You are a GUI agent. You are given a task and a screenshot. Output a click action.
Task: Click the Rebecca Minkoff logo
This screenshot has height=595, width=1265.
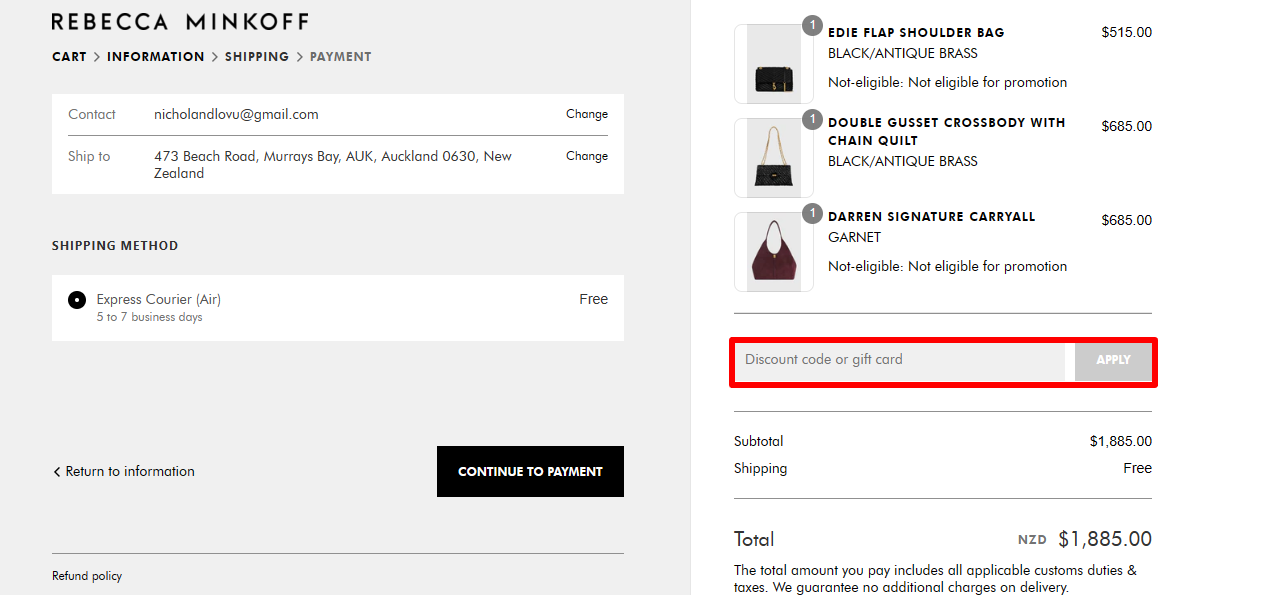coord(180,21)
